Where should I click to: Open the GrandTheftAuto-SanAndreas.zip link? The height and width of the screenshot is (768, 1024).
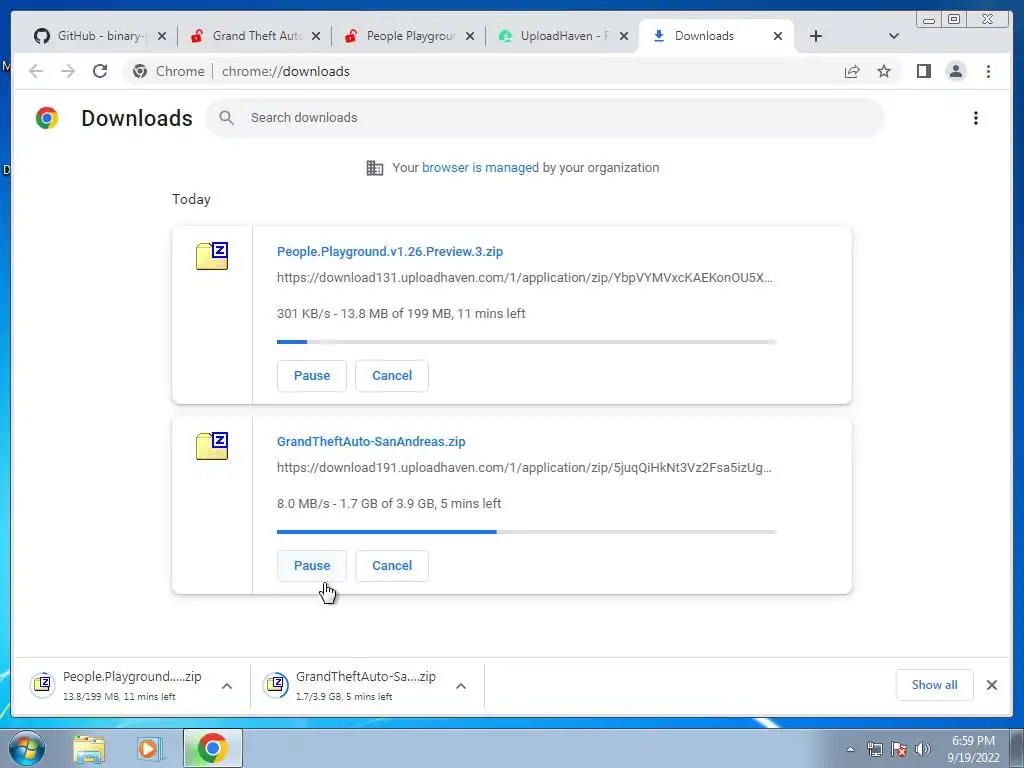371,441
